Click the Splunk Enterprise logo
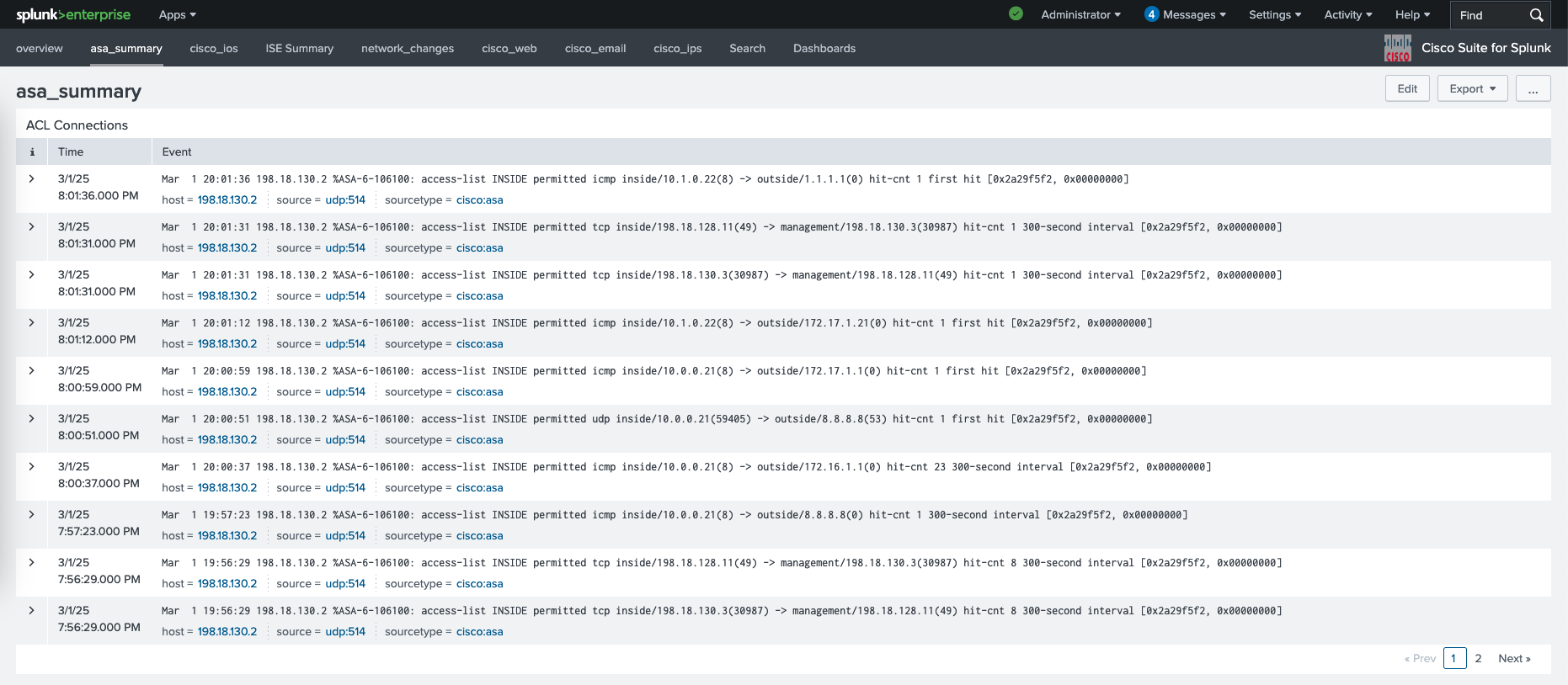 click(73, 14)
